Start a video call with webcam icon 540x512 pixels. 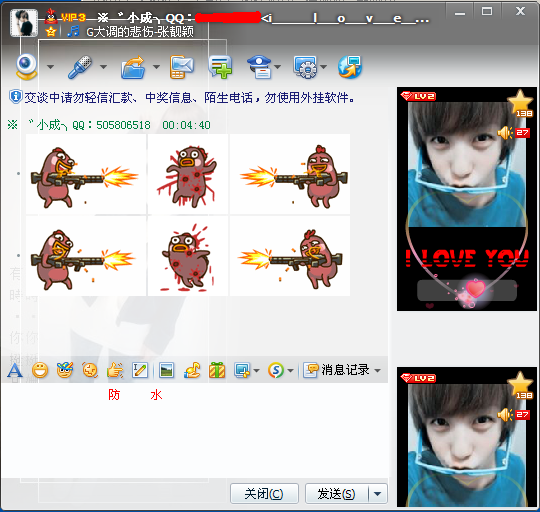27,66
